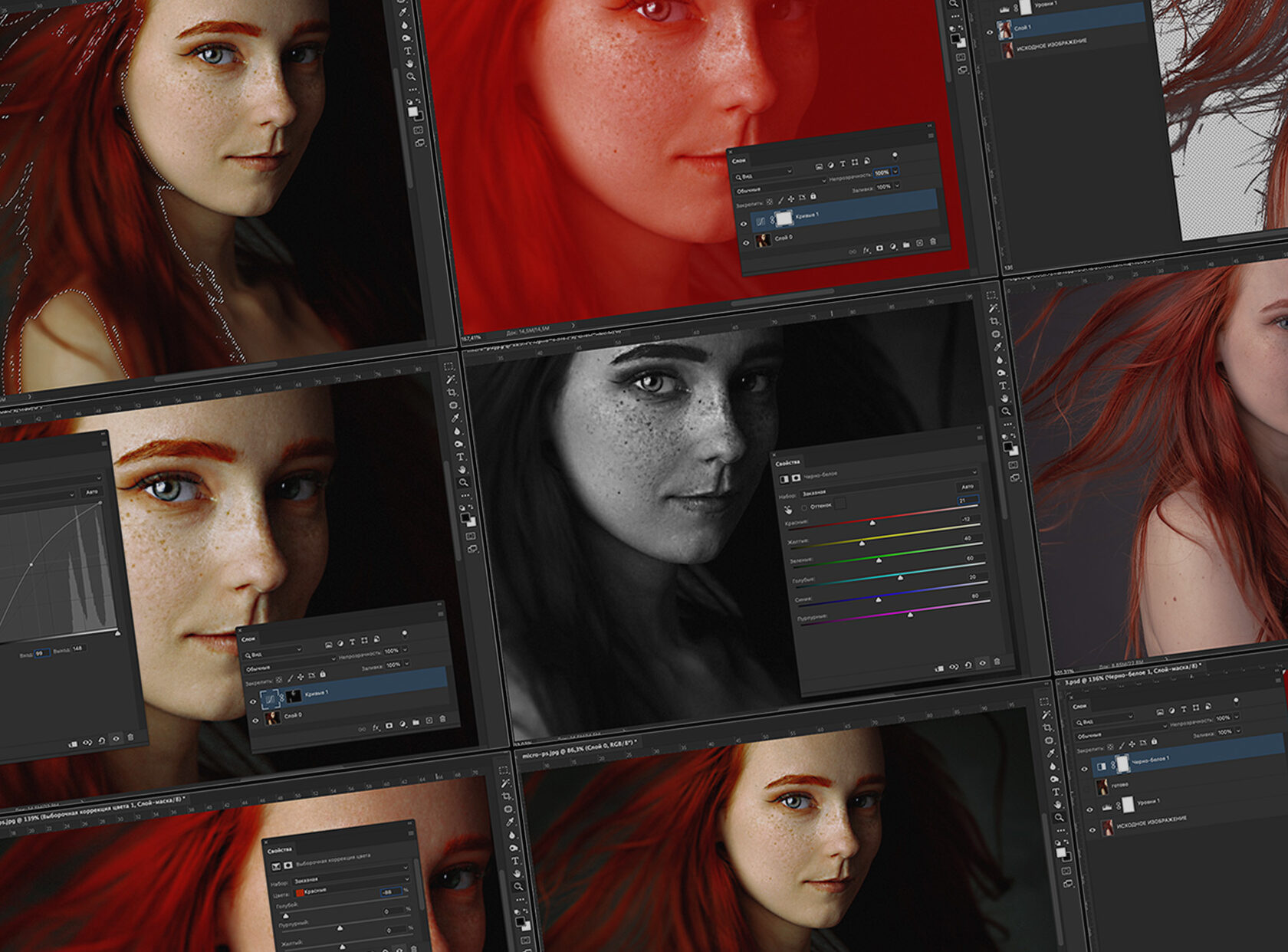
Task: Hide Уровни 1 layer in Черно-белое 1 panel
Action: click(x=1091, y=809)
